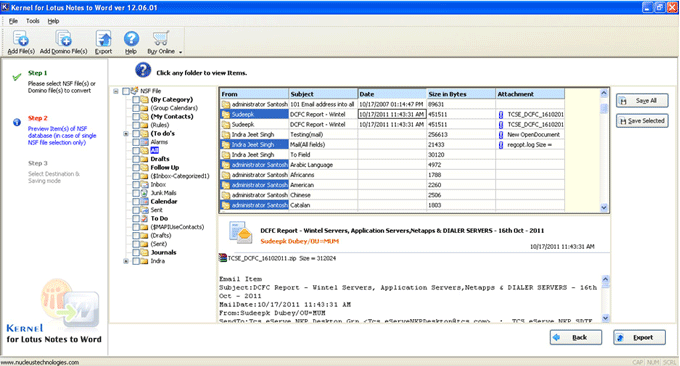Select the Mail(All fields) subject cell
This screenshot has width=680, height=366.
[x=323, y=145]
